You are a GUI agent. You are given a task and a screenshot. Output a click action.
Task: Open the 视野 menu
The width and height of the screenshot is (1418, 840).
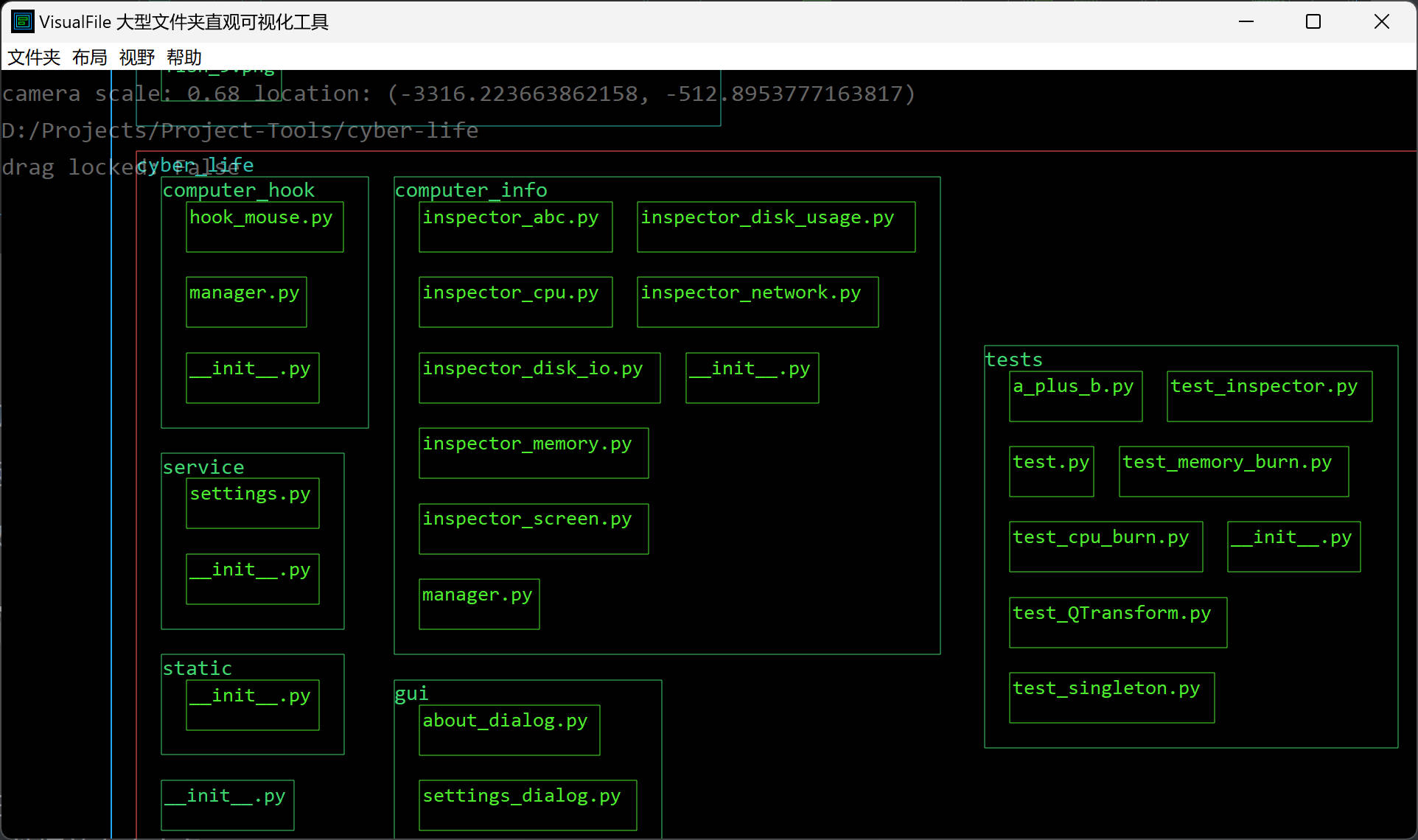tap(136, 57)
